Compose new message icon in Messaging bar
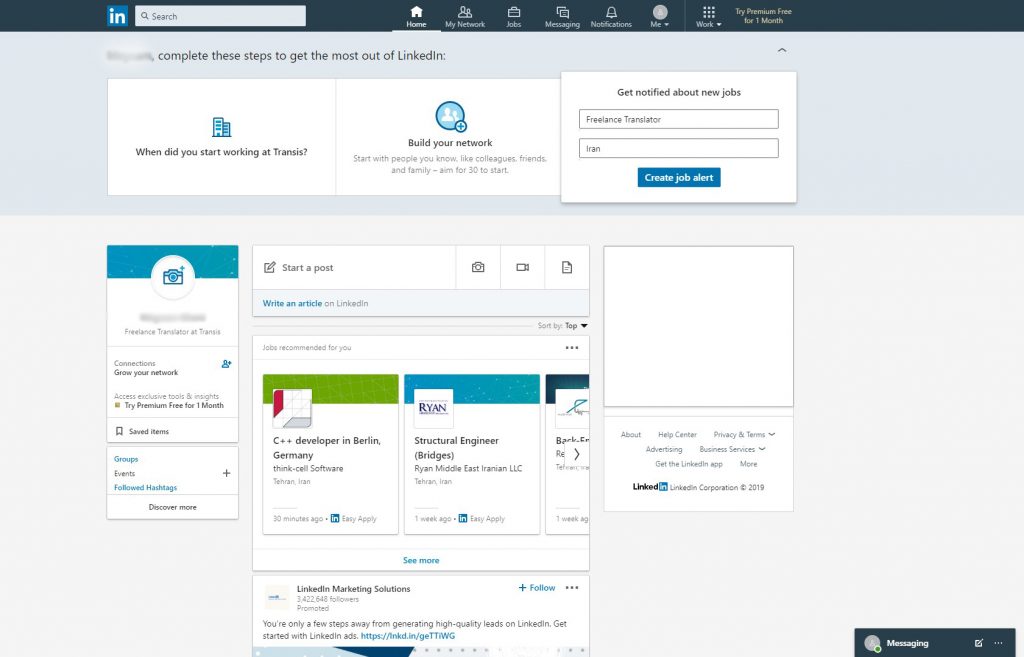This screenshot has height=657, width=1024. pos(978,643)
